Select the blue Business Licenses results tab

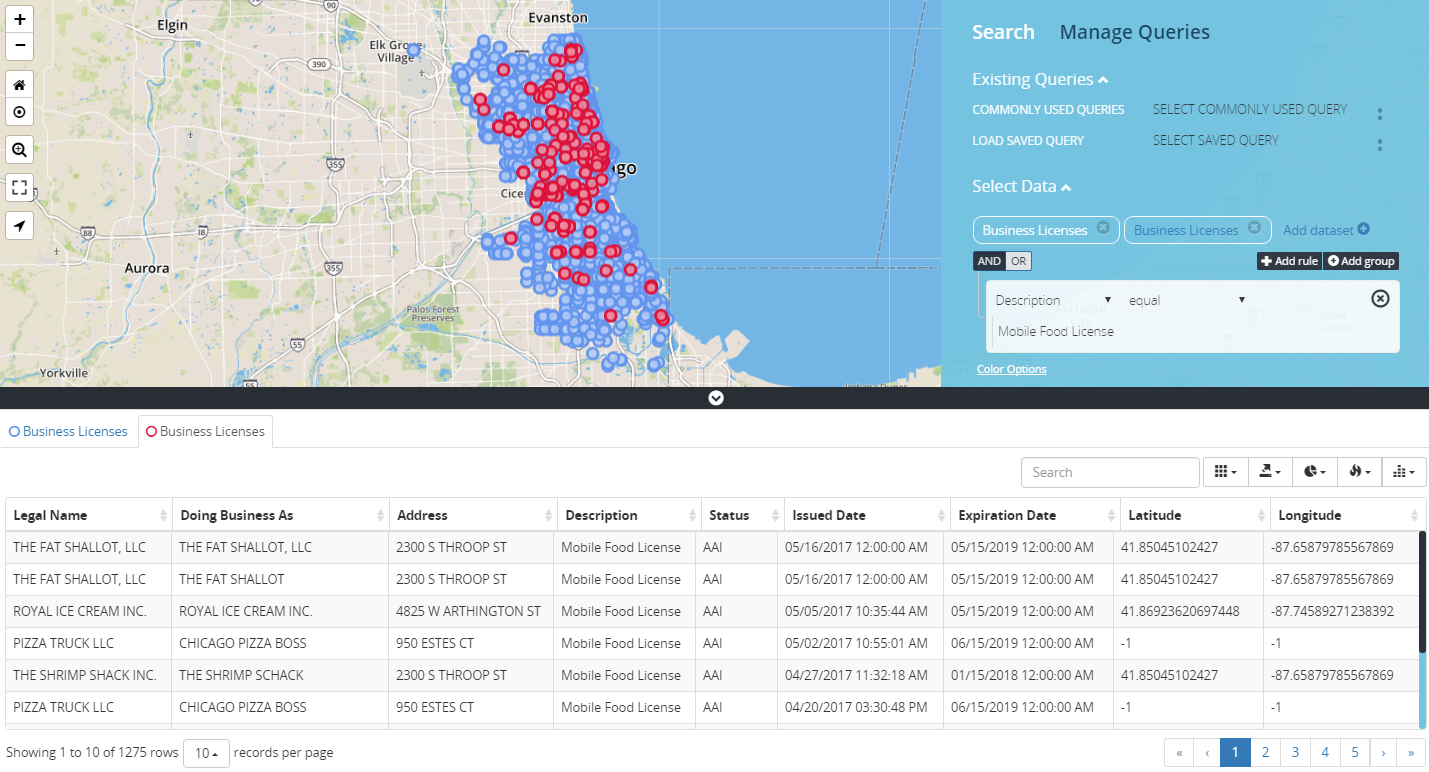69,432
